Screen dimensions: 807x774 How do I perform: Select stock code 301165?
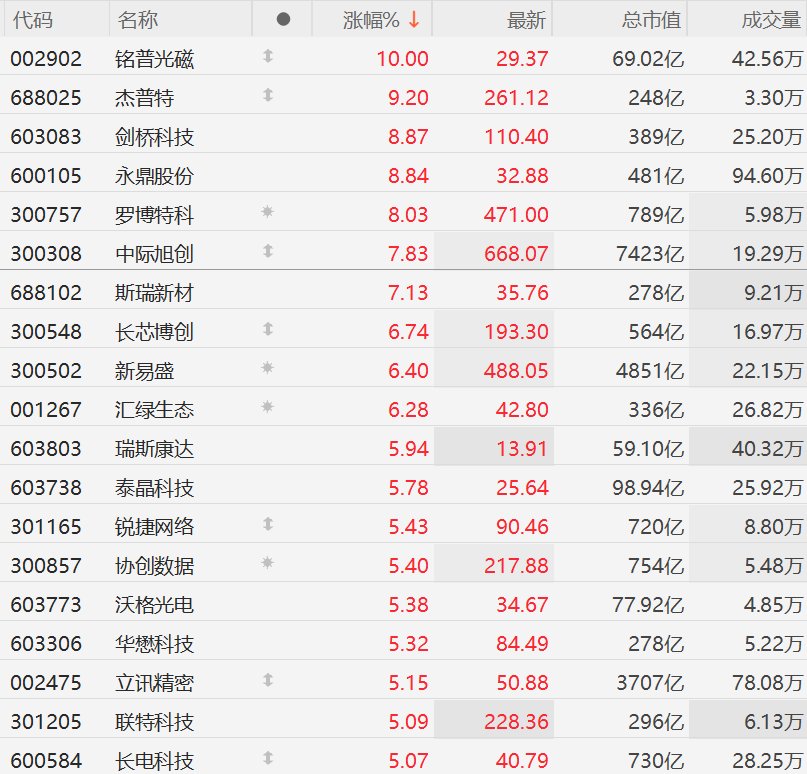point(46,527)
